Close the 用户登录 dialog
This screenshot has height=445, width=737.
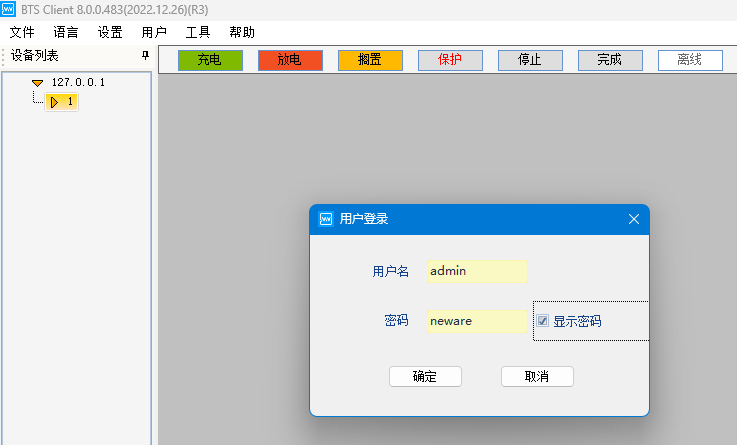point(634,219)
